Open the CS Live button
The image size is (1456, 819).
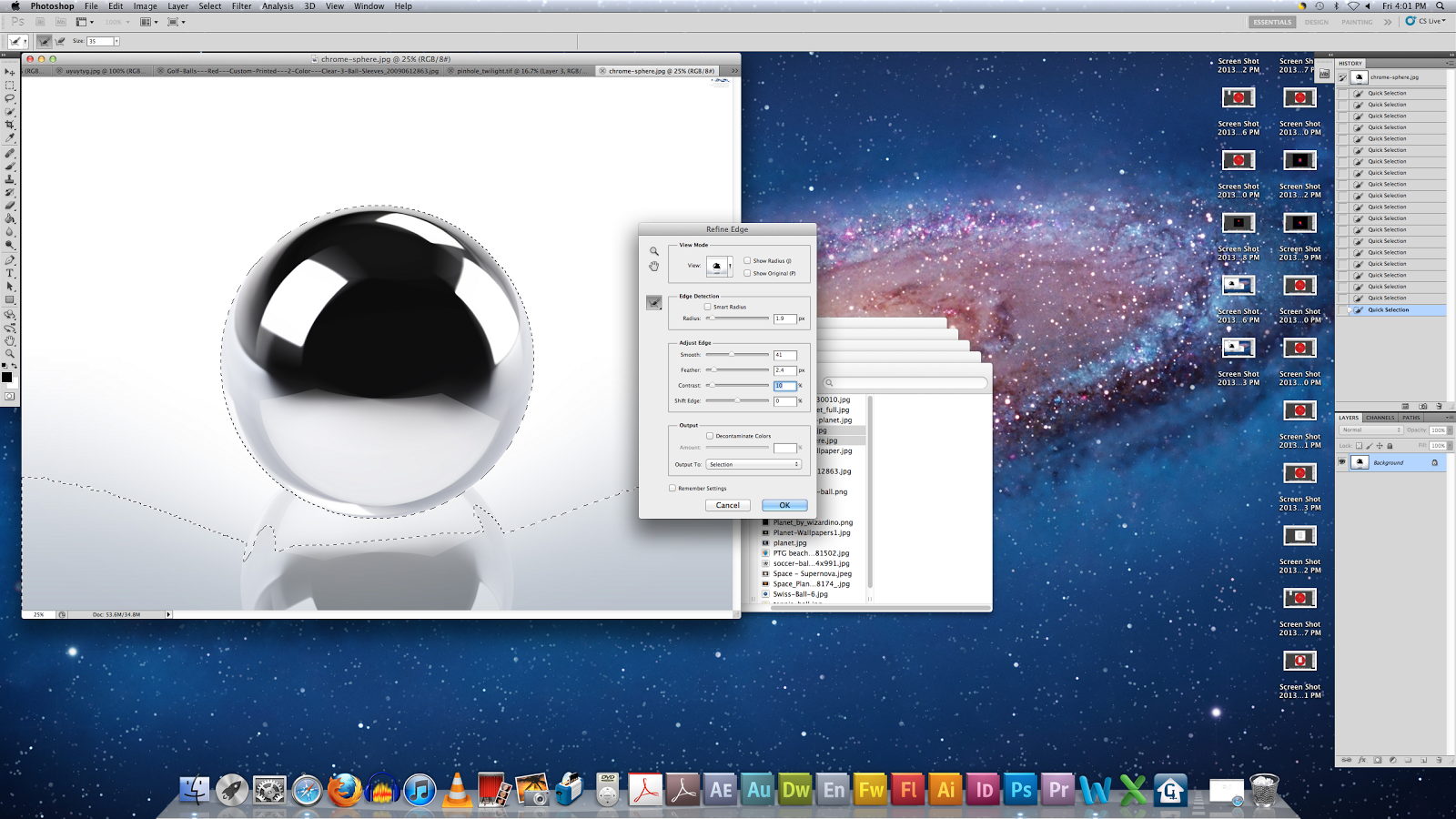coord(1425,21)
